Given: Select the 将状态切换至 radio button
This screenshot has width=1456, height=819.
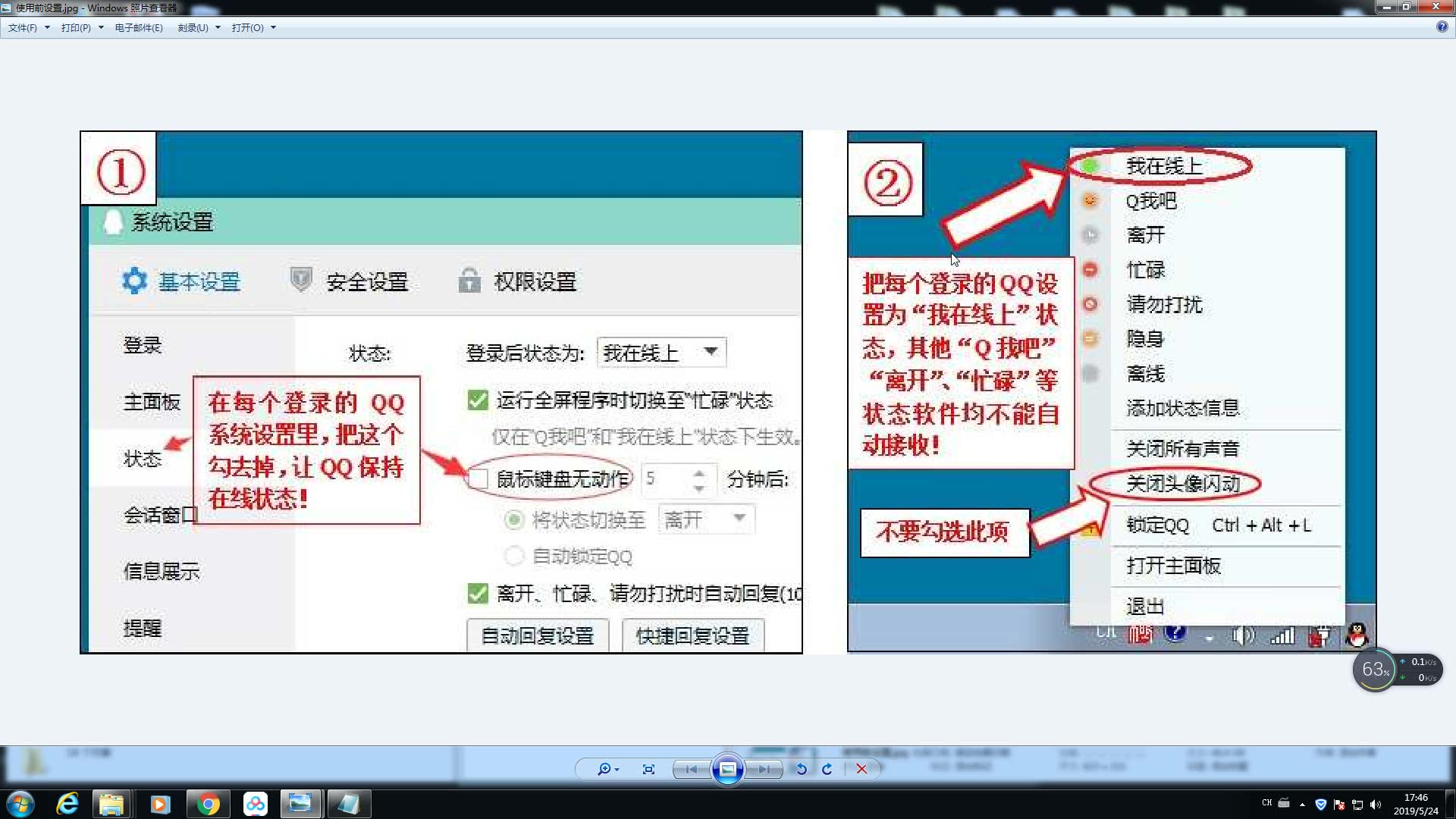Looking at the screenshot, I should [x=514, y=519].
